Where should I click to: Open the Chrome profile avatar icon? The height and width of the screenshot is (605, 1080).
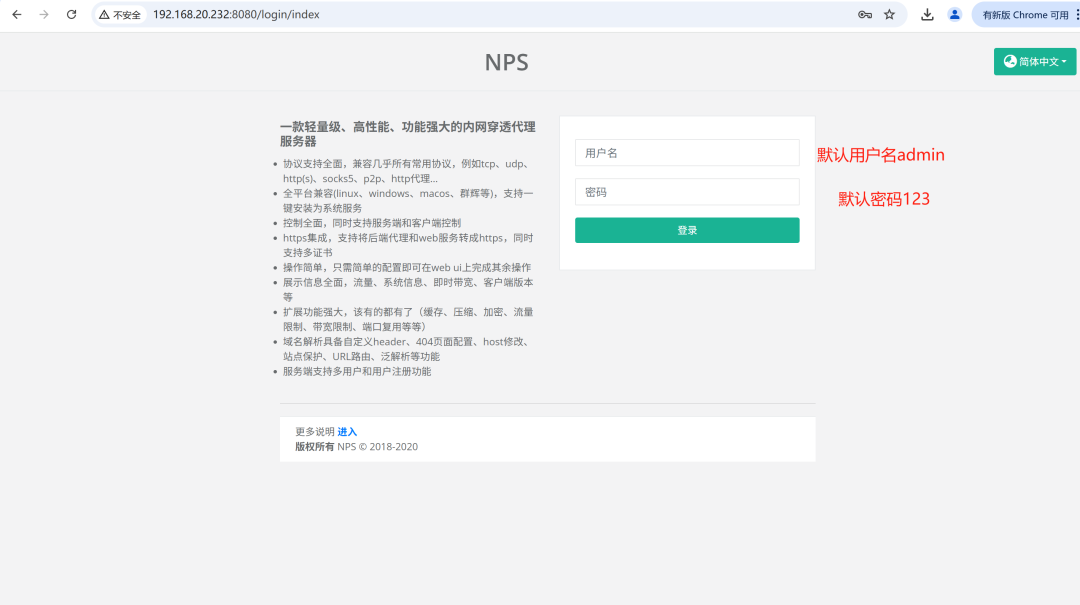[954, 14]
